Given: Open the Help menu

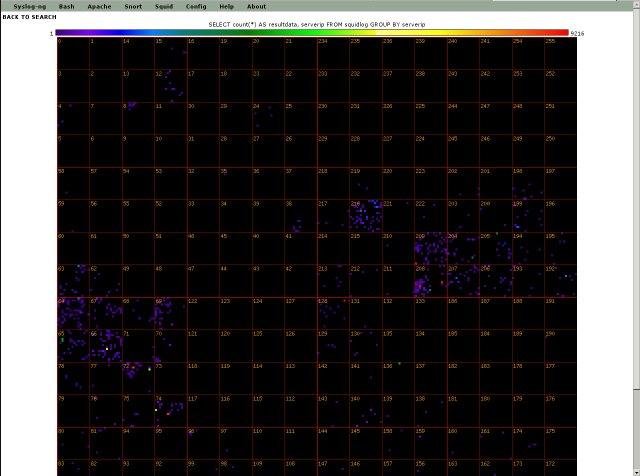Looking at the screenshot, I should (227, 6).
